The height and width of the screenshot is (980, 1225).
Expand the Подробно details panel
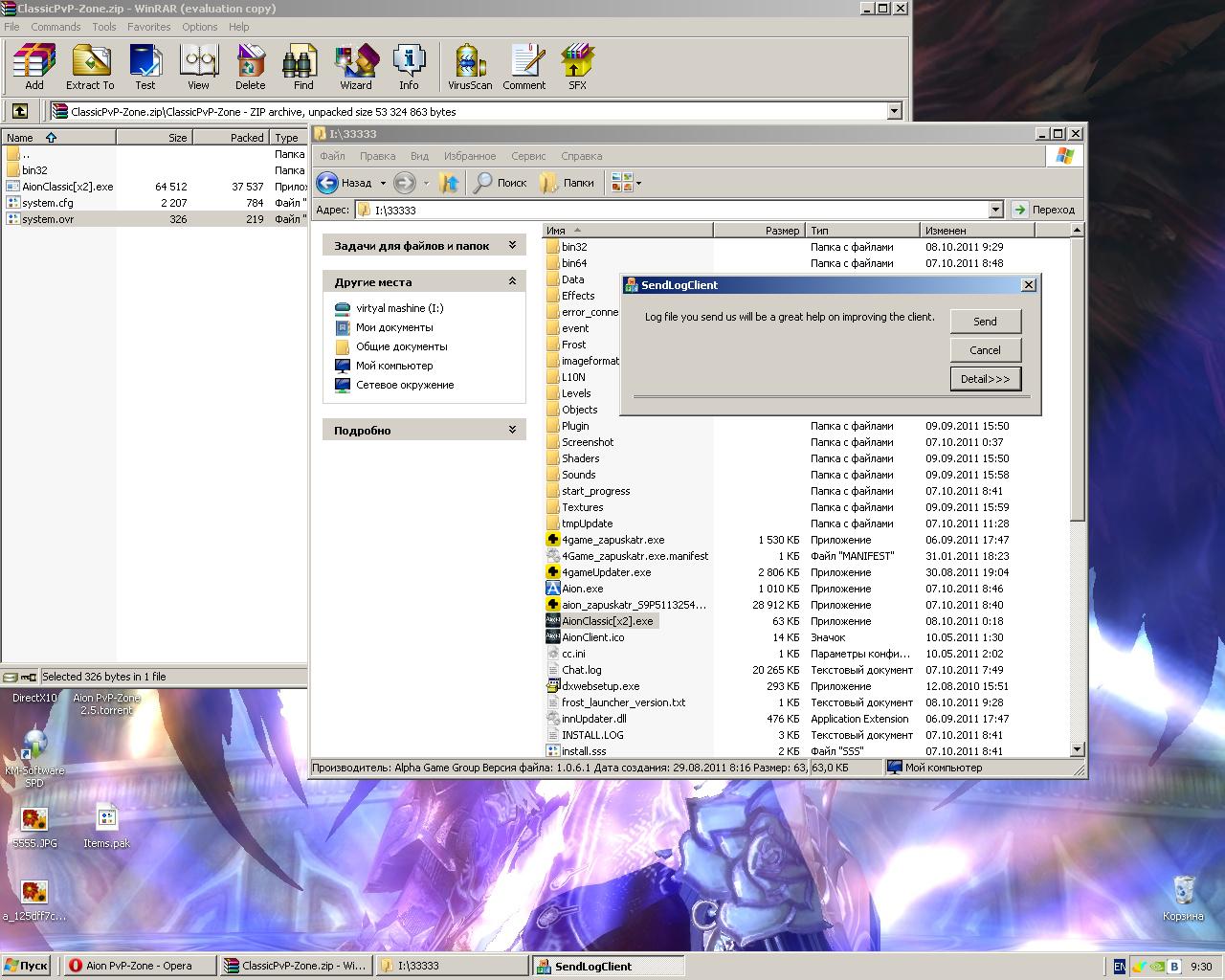512,430
